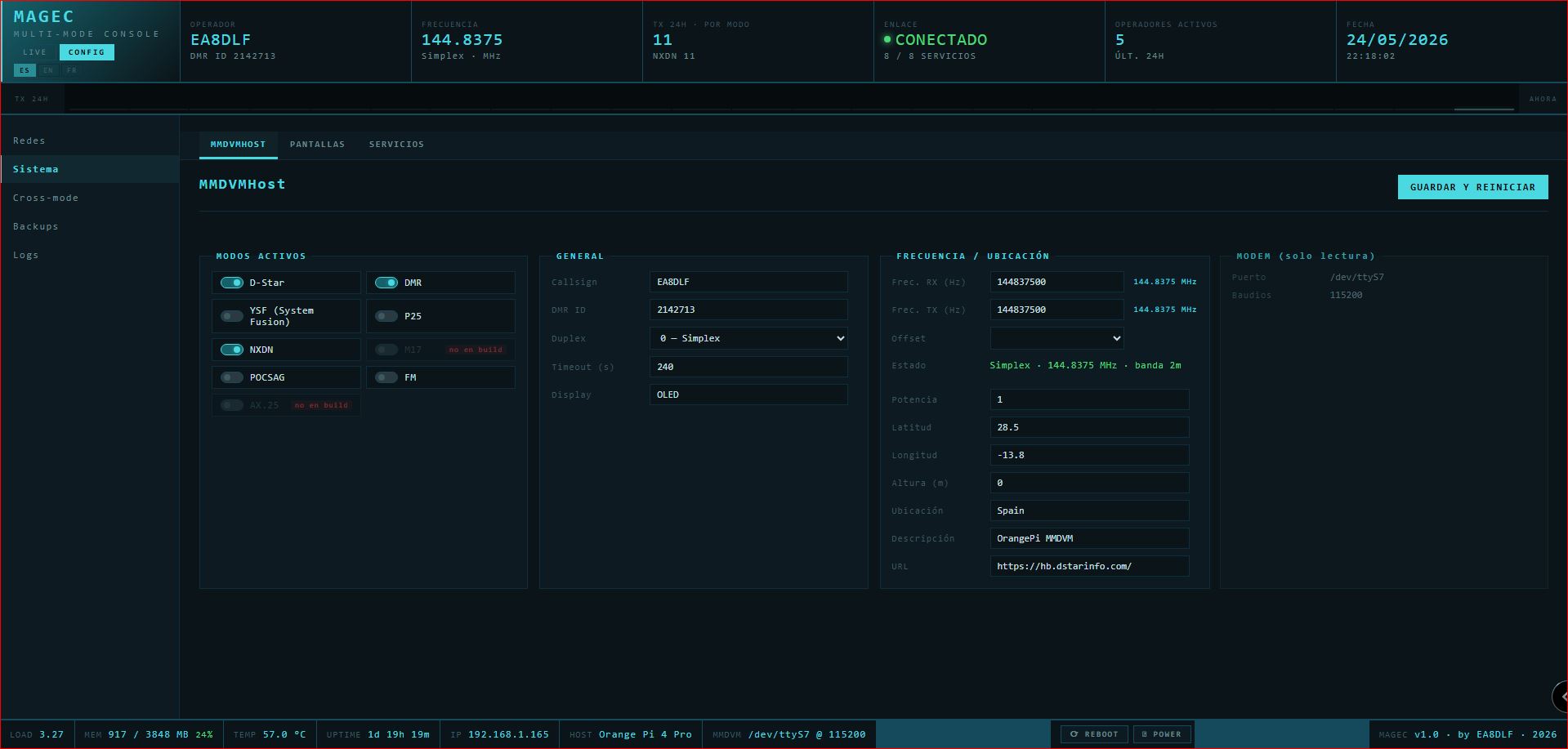
Task: Click the REBOOT button
Action: 1094,734
